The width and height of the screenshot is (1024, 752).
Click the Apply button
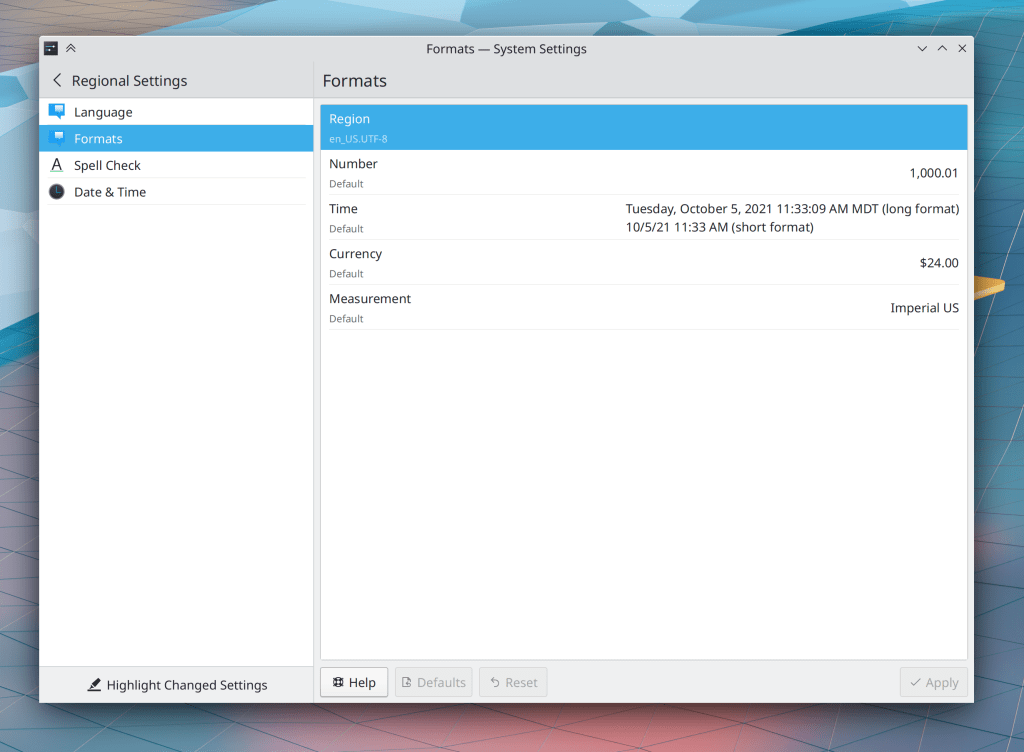point(933,682)
